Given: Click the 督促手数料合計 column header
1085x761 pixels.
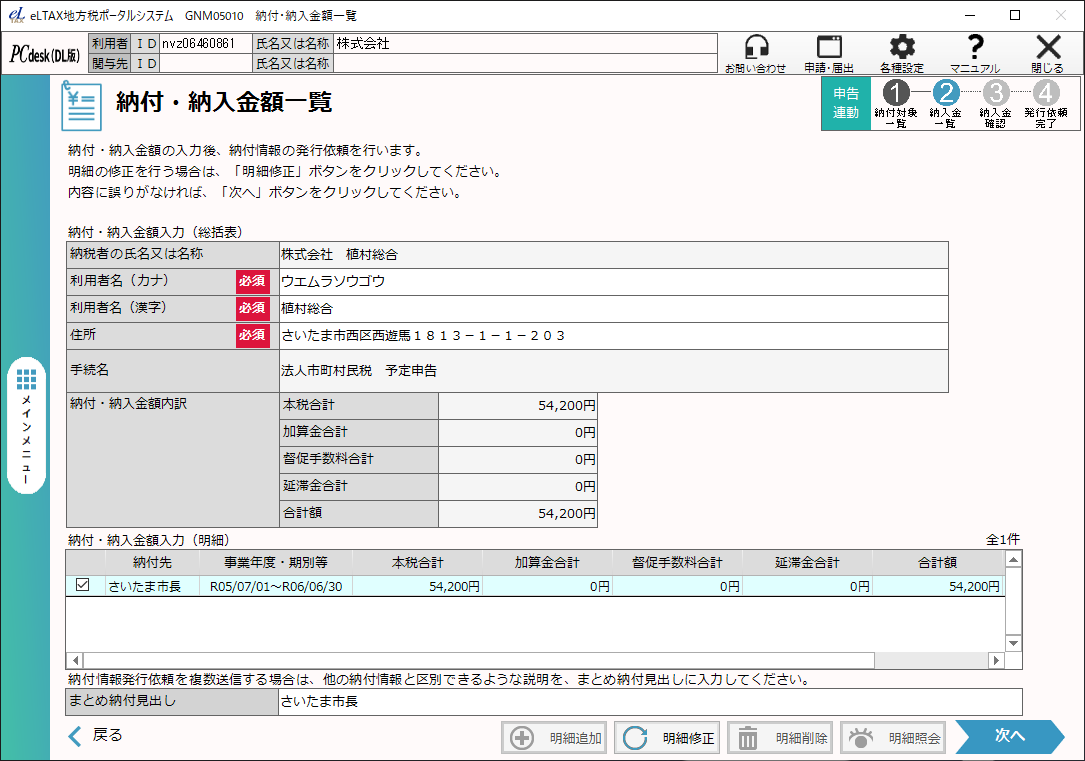Looking at the screenshot, I should tap(677, 562).
